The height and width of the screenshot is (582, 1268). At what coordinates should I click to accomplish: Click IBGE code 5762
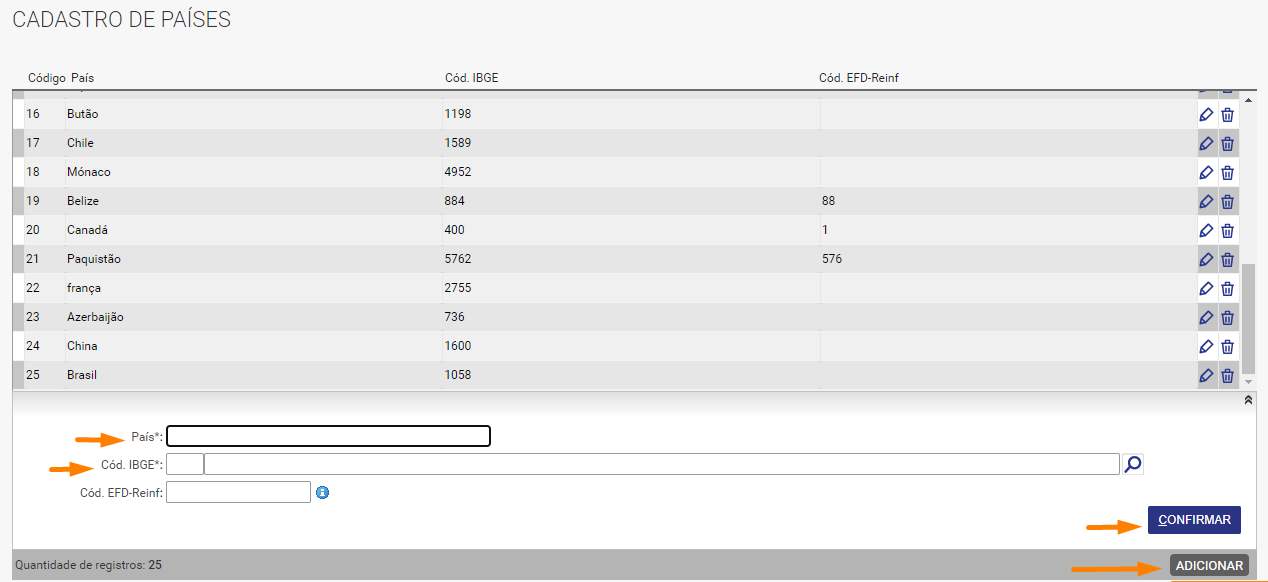[x=458, y=259]
